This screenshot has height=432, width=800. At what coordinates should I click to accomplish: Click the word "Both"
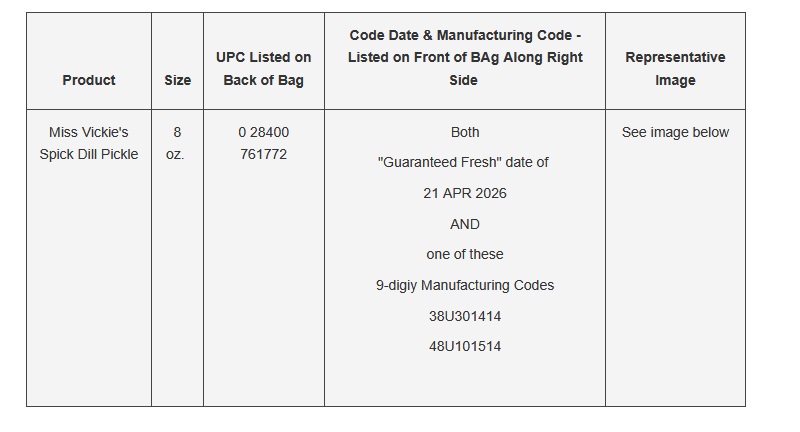pyautogui.click(x=465, y=132)
